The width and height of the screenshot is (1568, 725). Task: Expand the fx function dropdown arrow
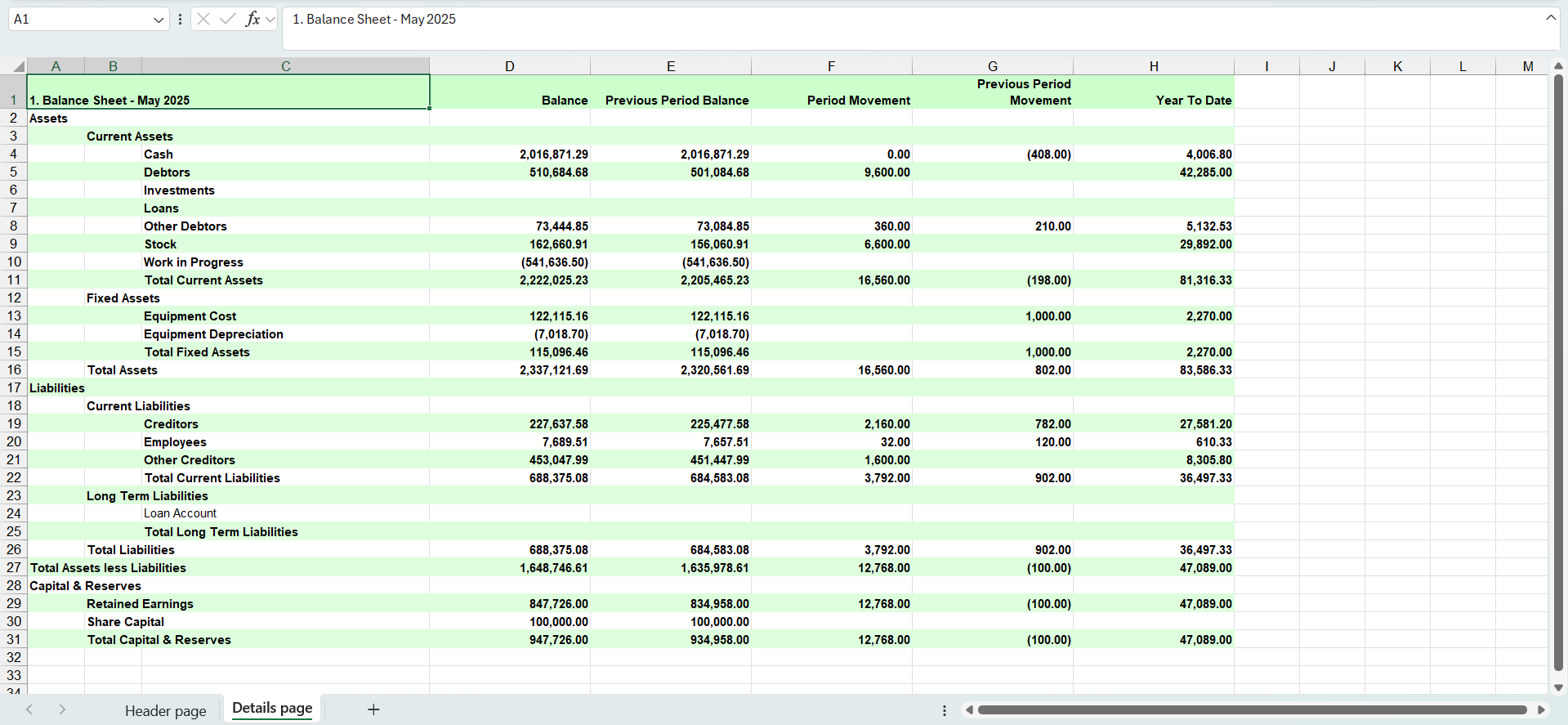click(x=270, y=19)
